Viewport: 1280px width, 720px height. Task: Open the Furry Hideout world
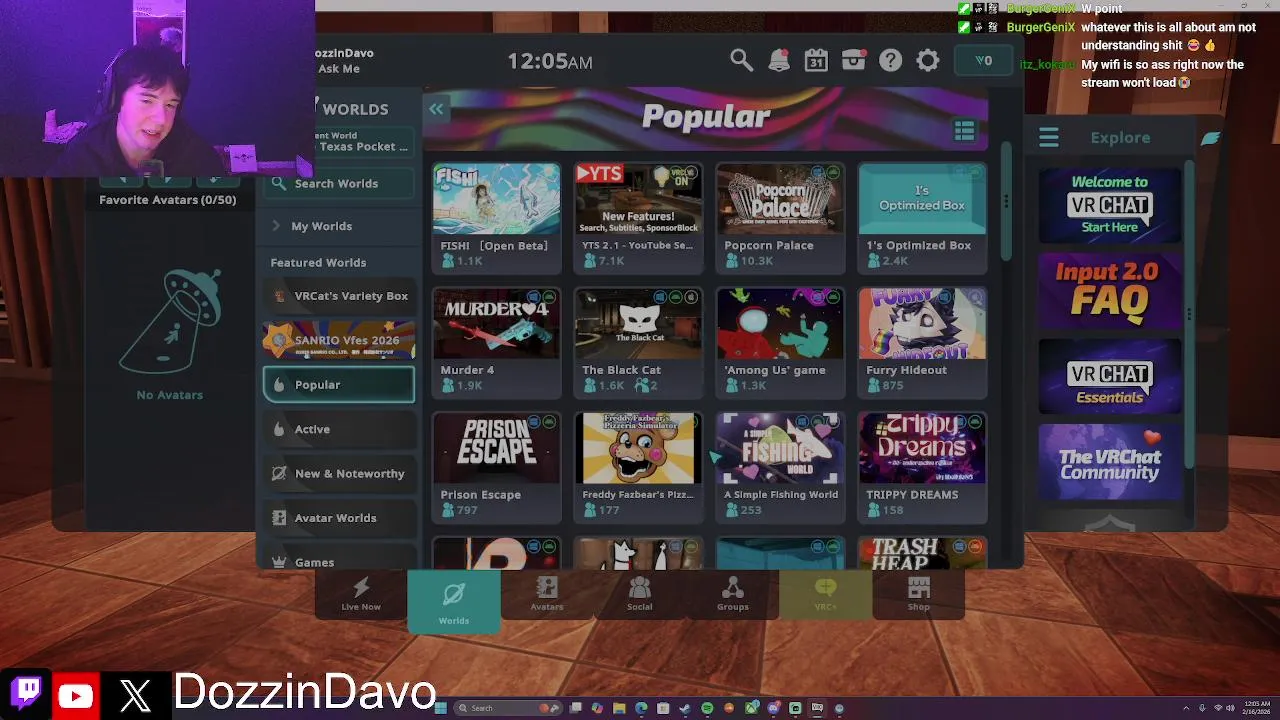pyautogui.click(x=922, y=342)
